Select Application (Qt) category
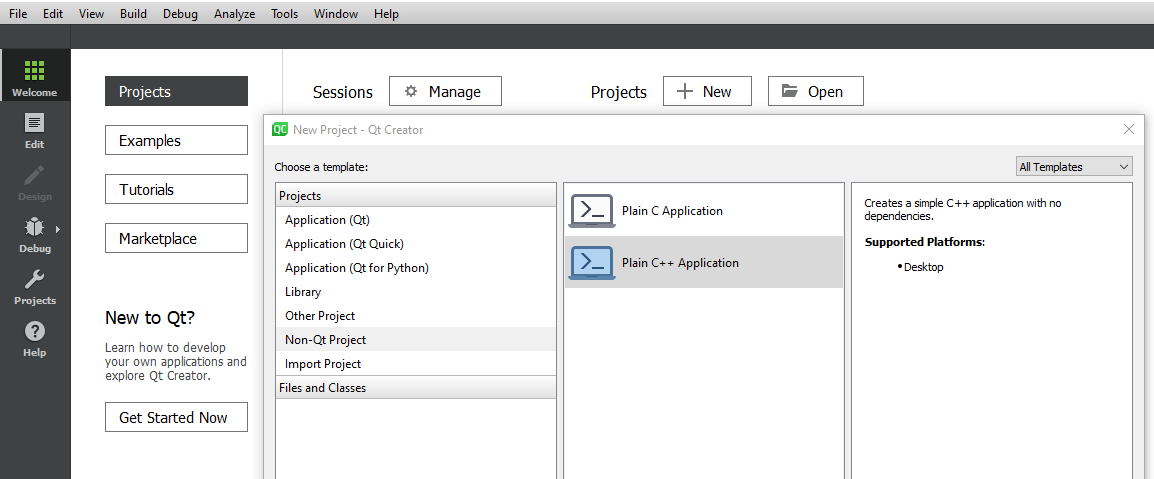Viewport: 1154px width, 479px height. [x=416, y=220]
